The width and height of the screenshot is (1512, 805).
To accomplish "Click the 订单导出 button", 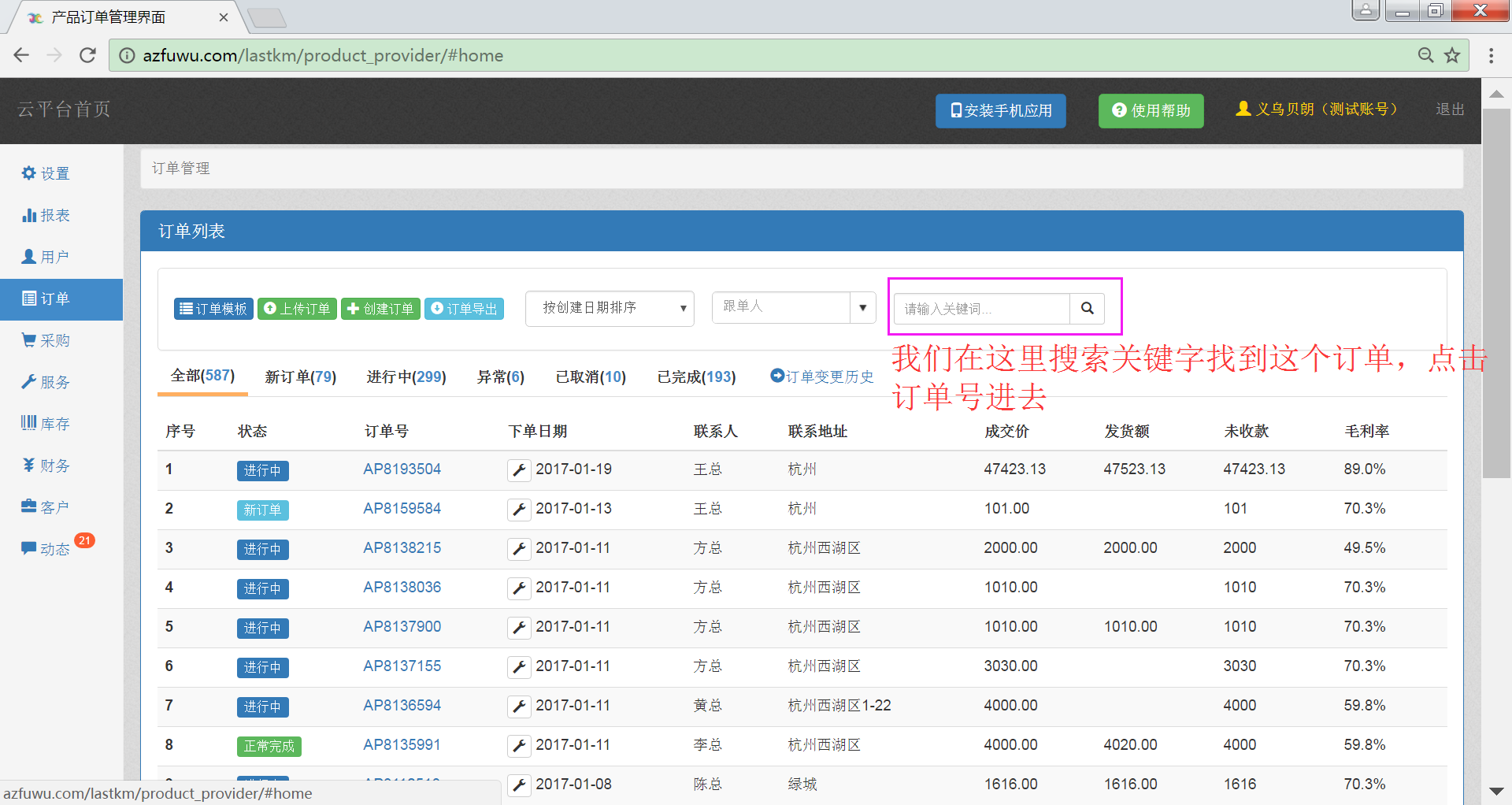I will point(465,309).
